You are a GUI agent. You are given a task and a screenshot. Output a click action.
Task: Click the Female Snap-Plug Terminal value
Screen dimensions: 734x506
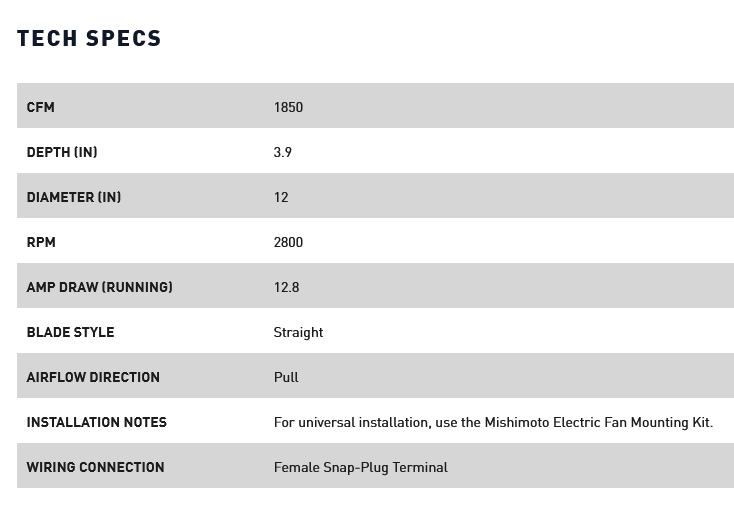(x=361, y=467)
